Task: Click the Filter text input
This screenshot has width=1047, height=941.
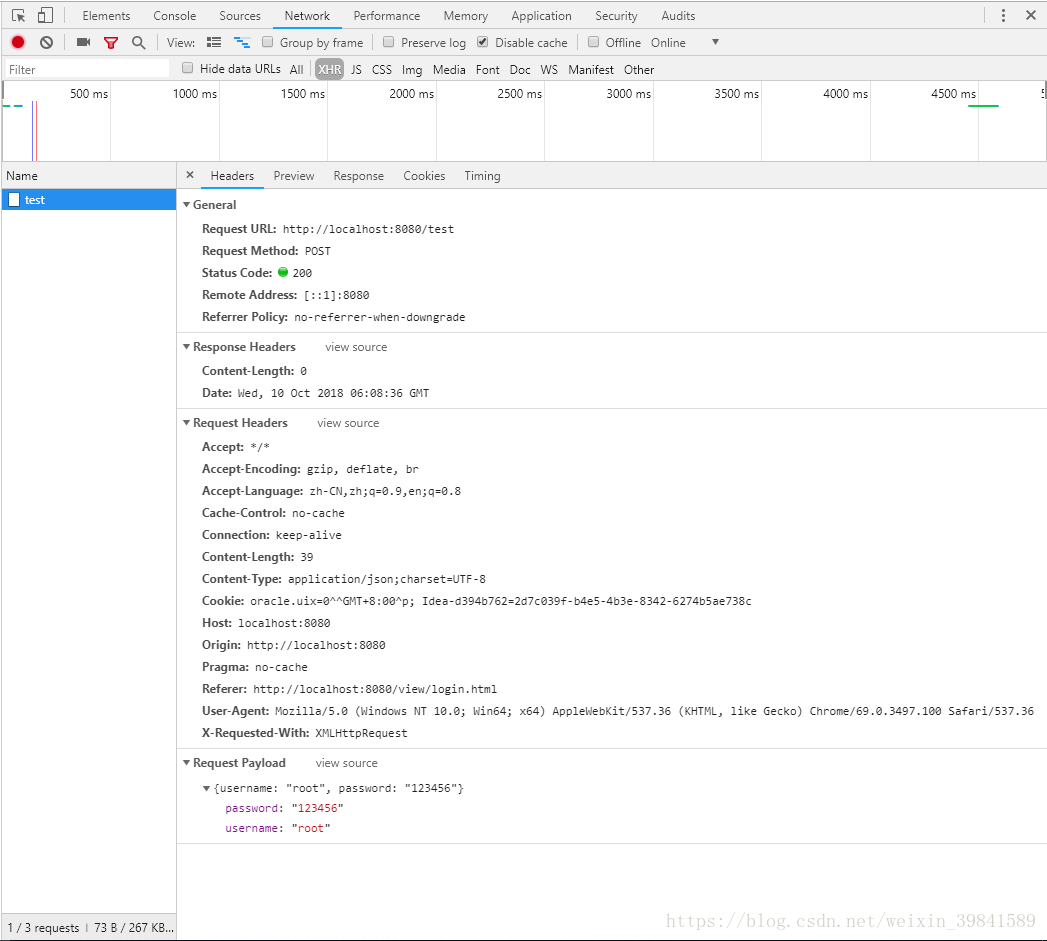Action: (87, 69)
